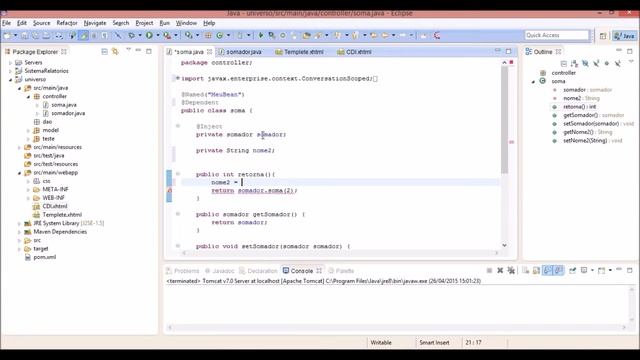Image resolution: width=640 pixels, height=360 pixels.
Task: Toggle Show Console on Standard Out
Action: [x=547, y=270]
